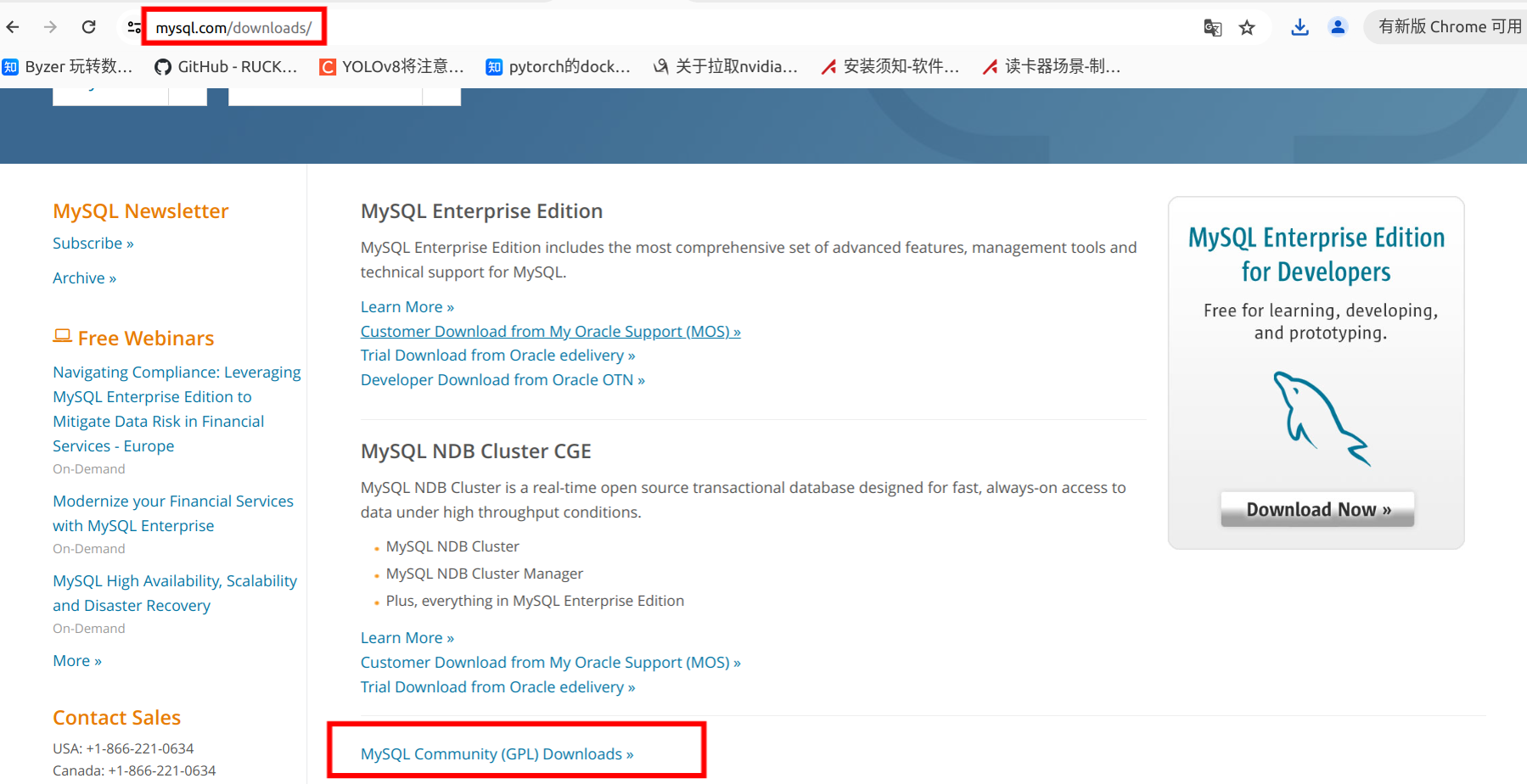Click the translate page icon

point(1212,28)
